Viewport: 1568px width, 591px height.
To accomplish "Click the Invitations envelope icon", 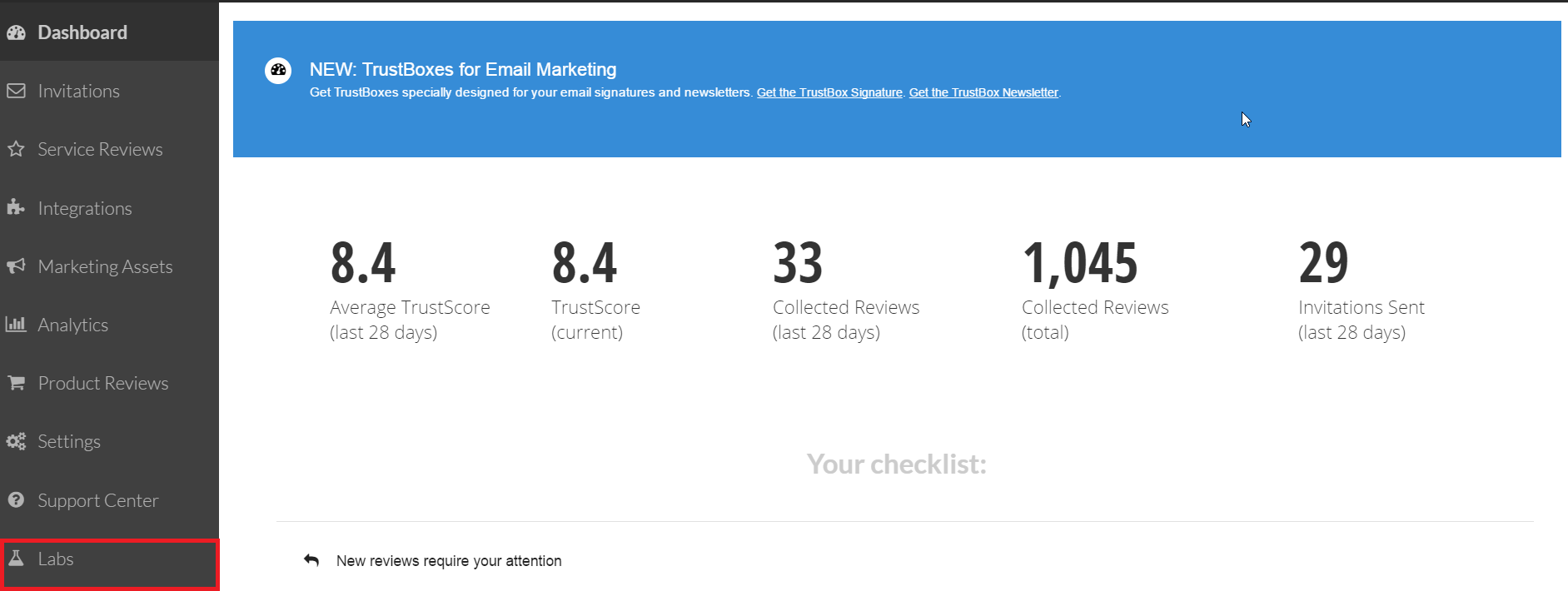I will 16,91.
